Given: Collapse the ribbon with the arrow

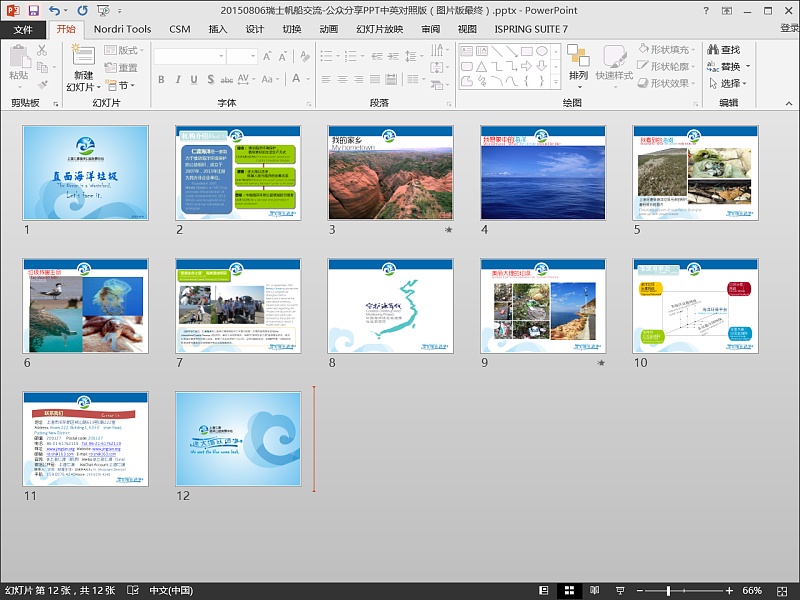Looking at the screenshot, I should pos(789,104).
